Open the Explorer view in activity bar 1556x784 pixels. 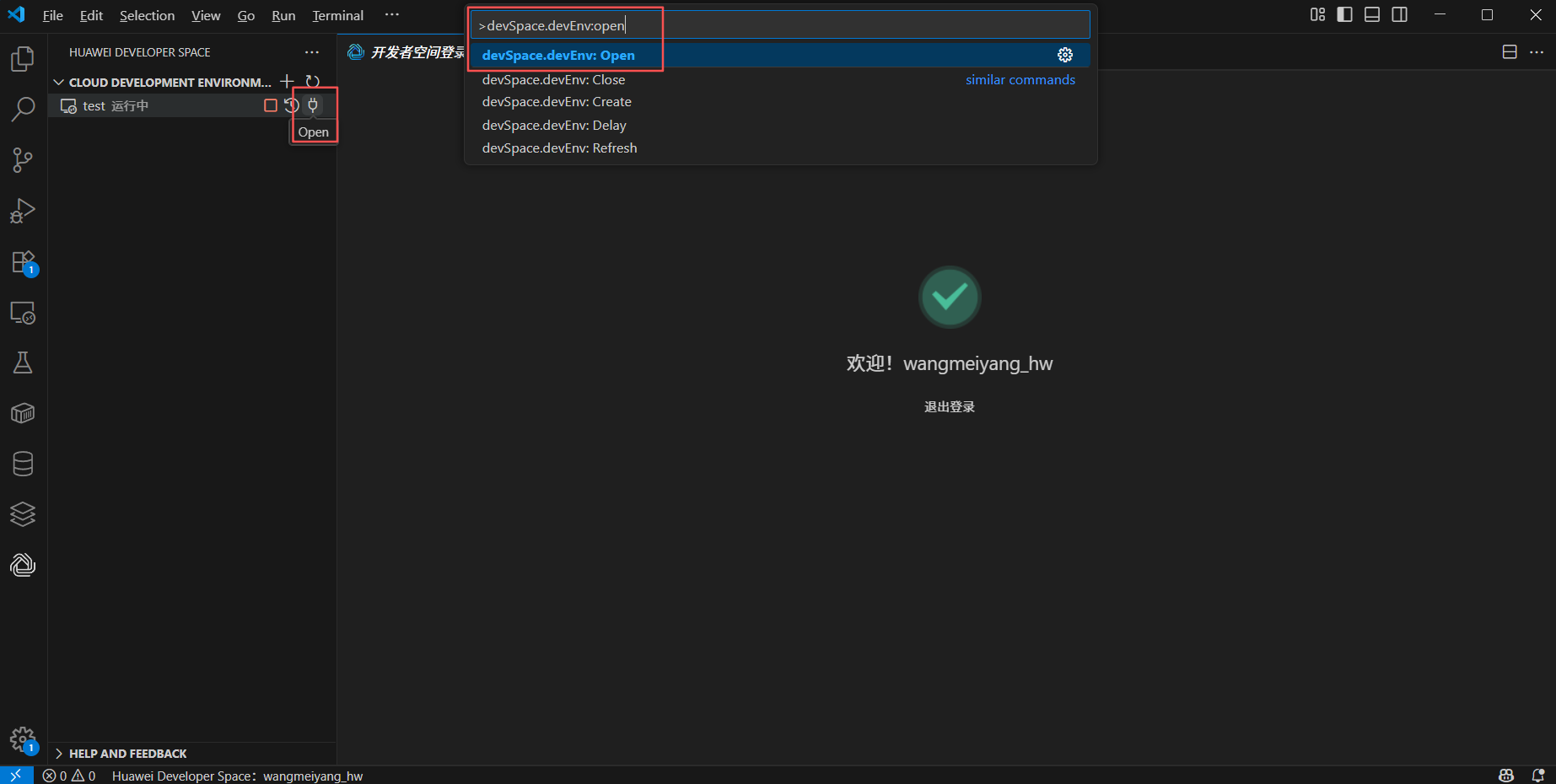click(23, 59)
